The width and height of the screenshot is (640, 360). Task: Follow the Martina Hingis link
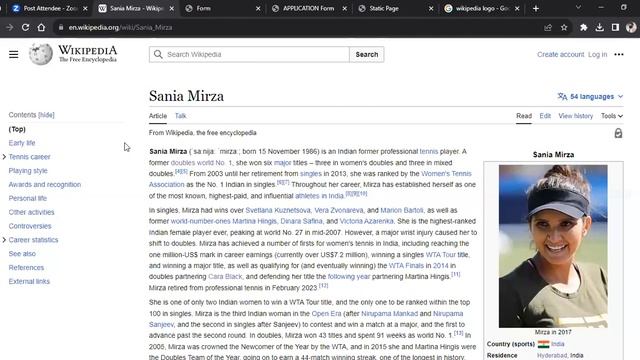254,221
